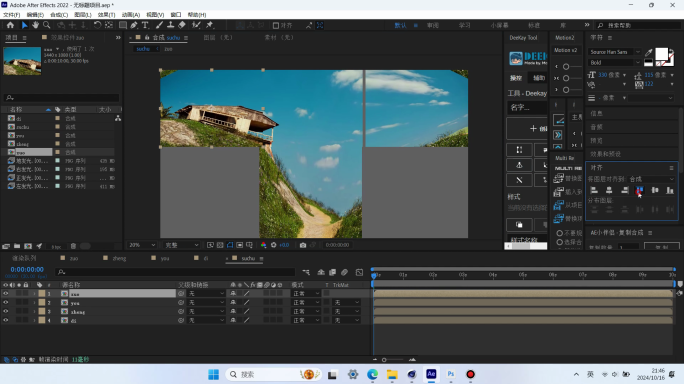This screenshot has height=384, width=684.
Task: Open blend mode dropdown for you layer
Action: (306, 302)
